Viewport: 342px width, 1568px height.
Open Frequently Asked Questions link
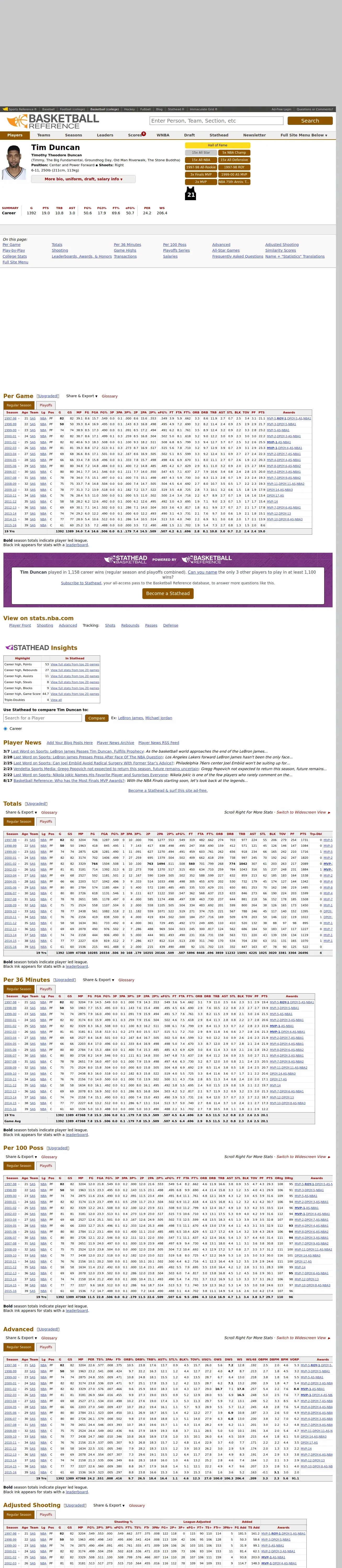238,256
